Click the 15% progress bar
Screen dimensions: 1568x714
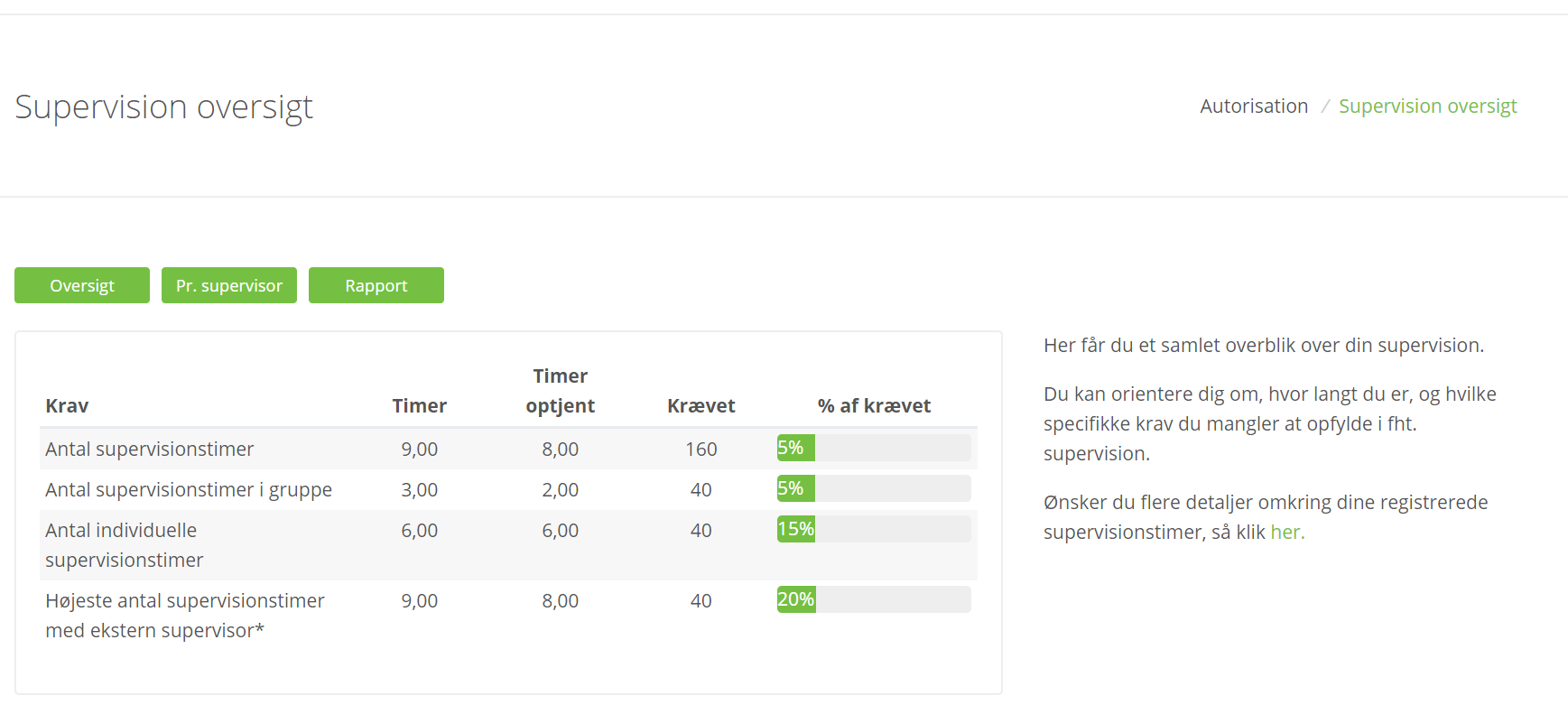873,529
